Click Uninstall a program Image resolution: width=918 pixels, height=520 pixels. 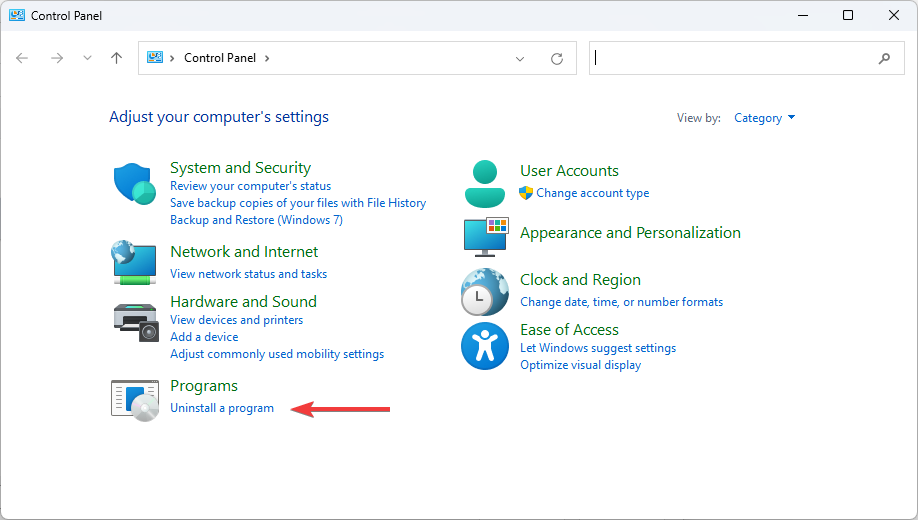point(222,408)
